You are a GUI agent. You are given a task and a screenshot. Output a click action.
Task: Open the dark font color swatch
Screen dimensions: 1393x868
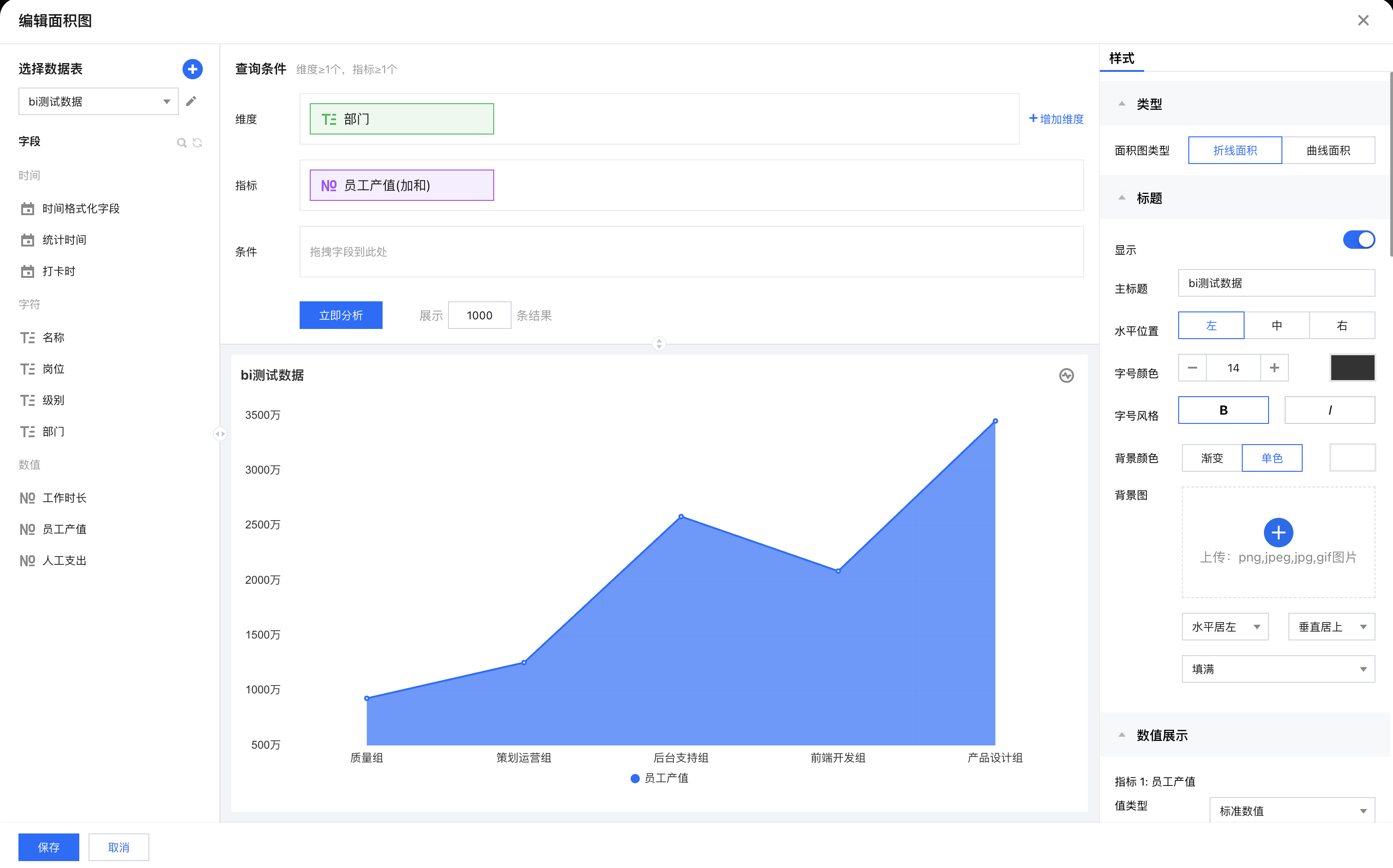pyautogui.click(x=1352, y=367)
